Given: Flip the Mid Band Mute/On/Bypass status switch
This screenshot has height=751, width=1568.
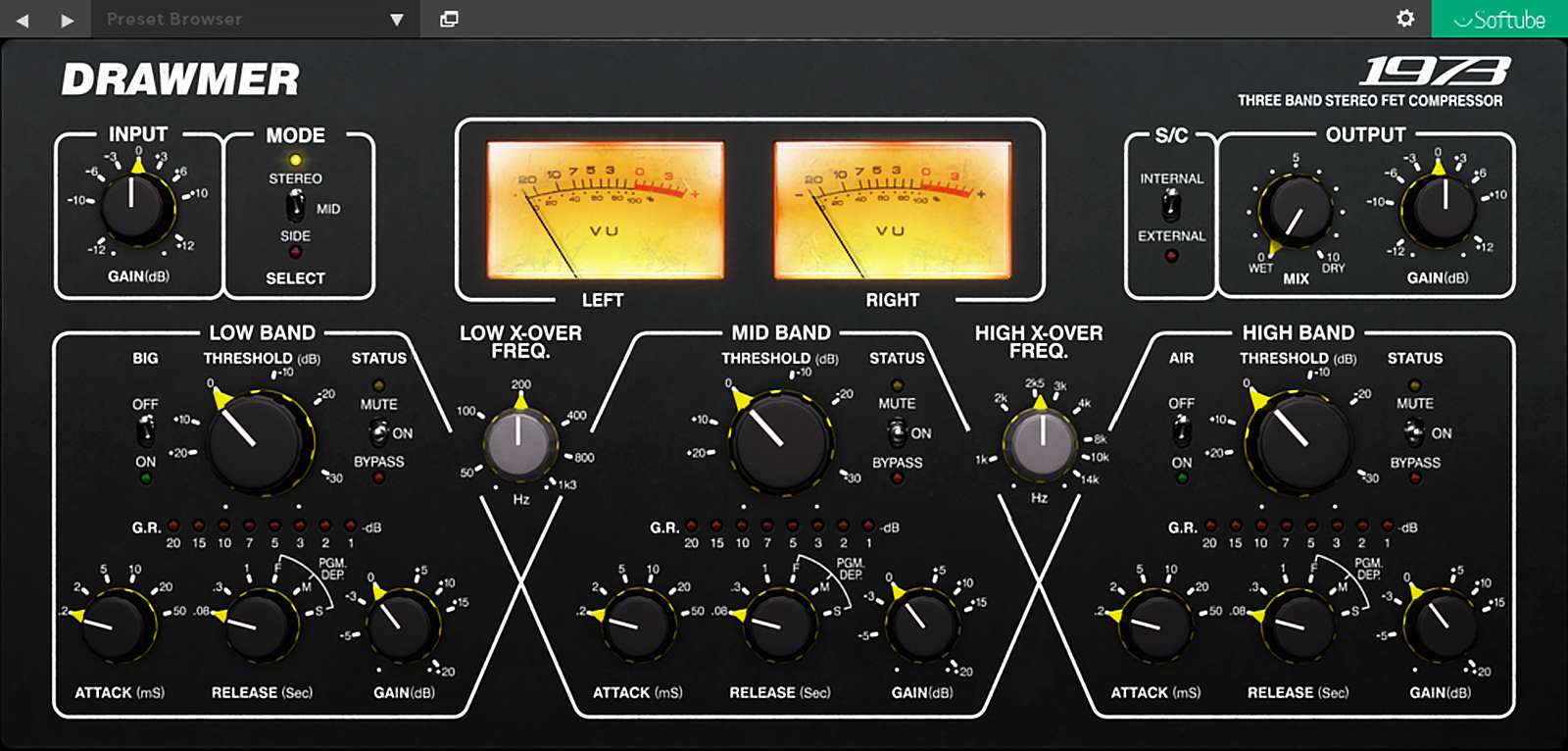Looking at the screenshot, I should coord(896,431).
